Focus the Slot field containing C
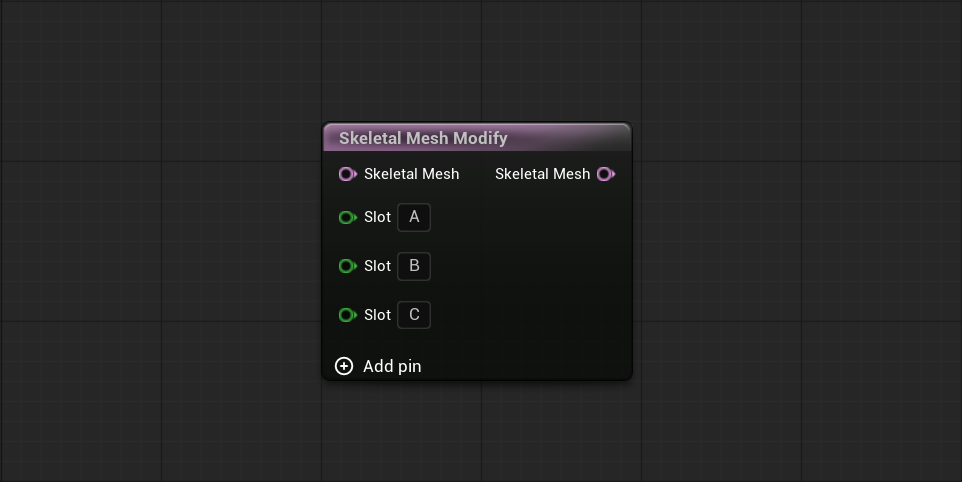 pos(414,315)
